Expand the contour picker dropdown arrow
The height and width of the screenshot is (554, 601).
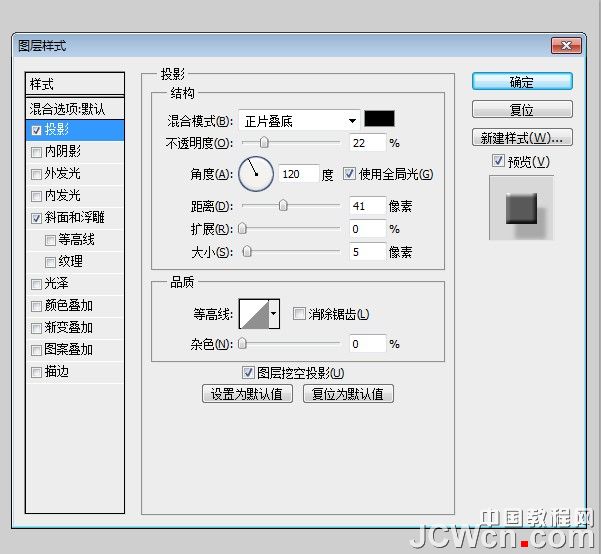274,314
